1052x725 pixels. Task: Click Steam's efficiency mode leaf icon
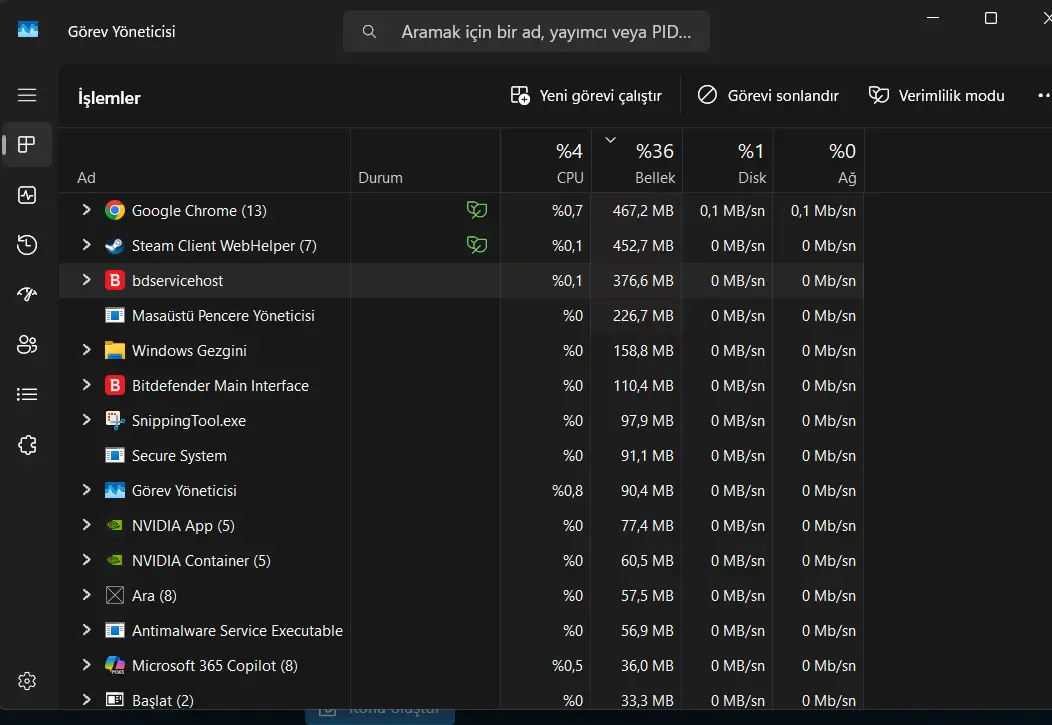[x=477, y=245]
